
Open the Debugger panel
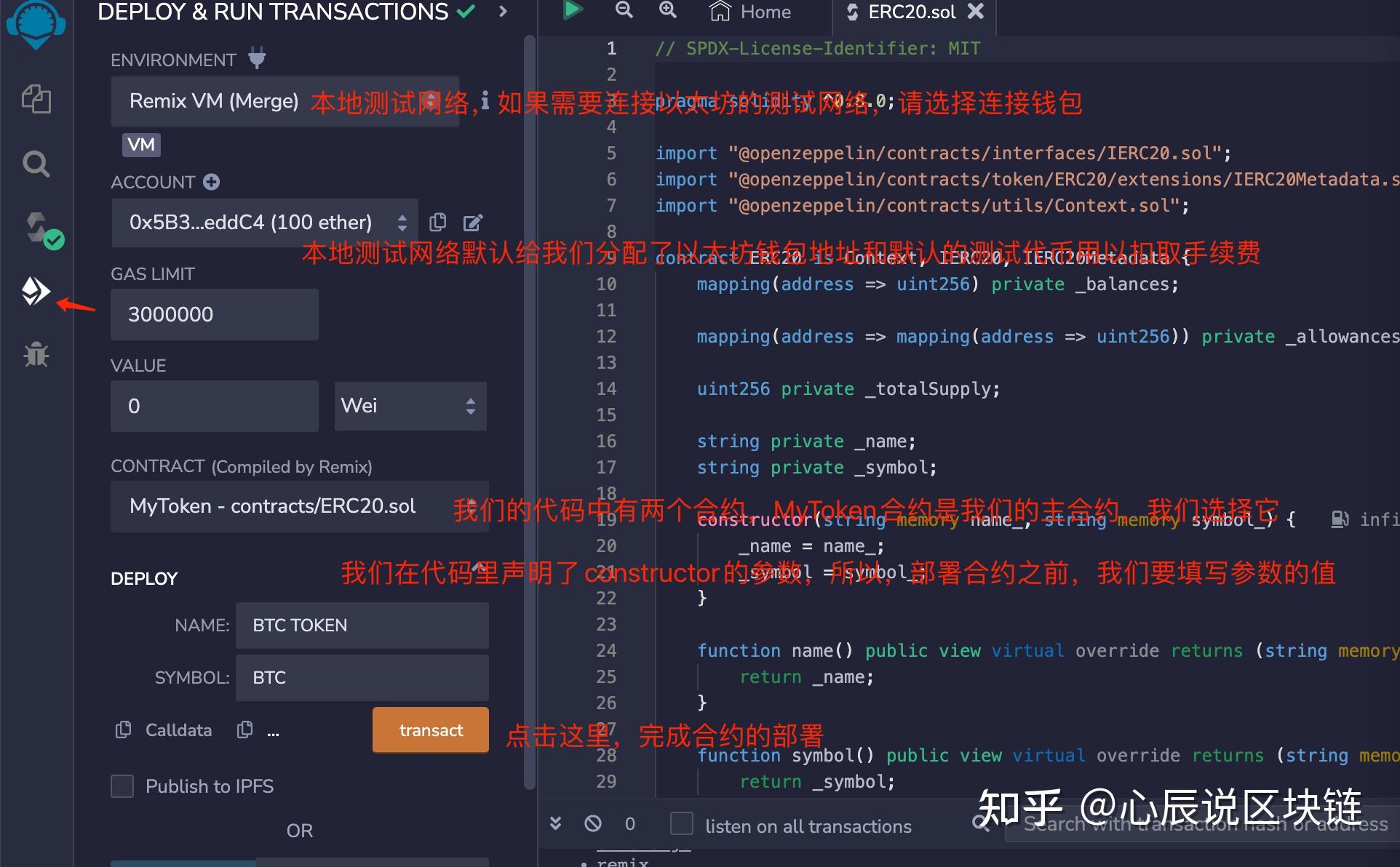[x=36, y=355]
